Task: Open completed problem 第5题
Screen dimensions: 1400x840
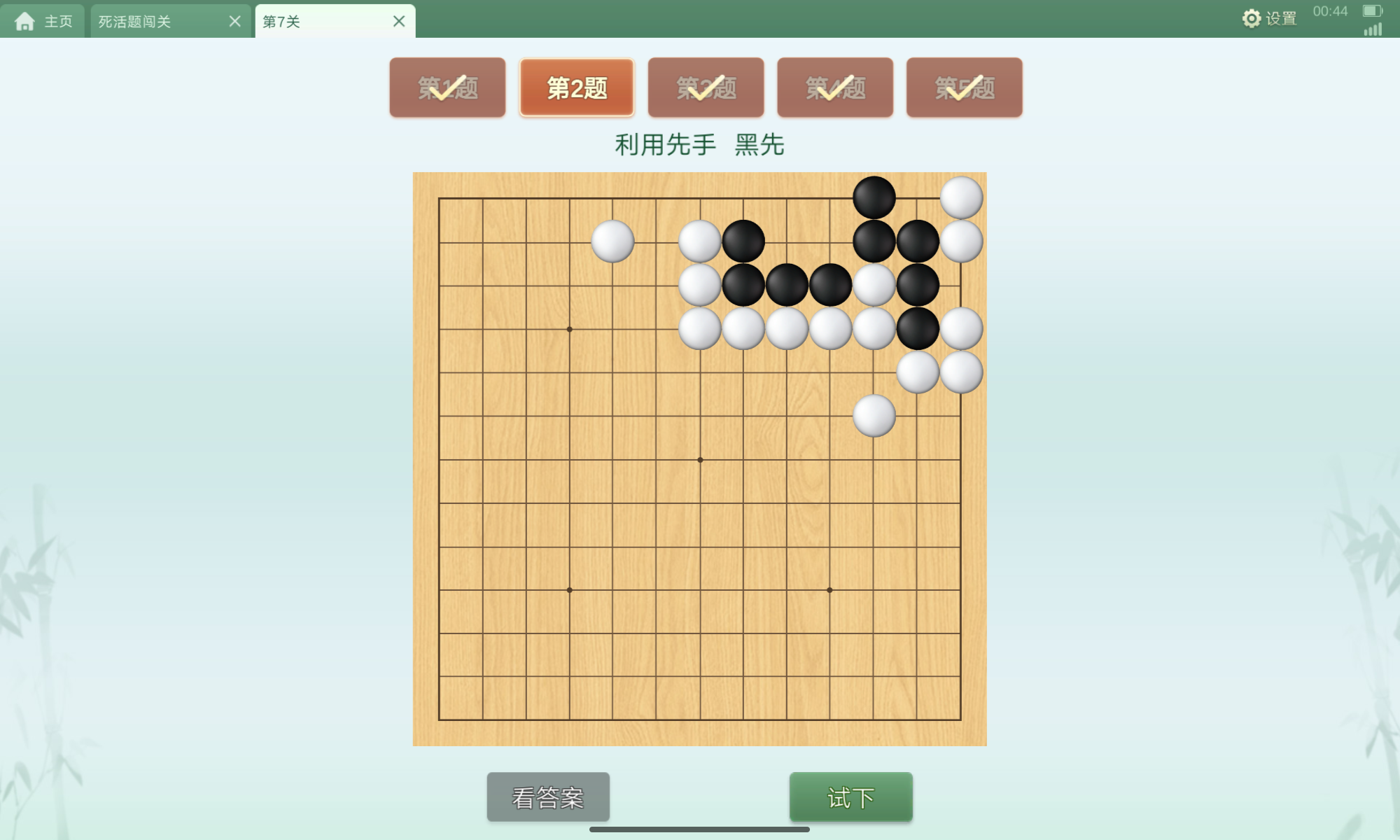Action: (x=965, y=87)
